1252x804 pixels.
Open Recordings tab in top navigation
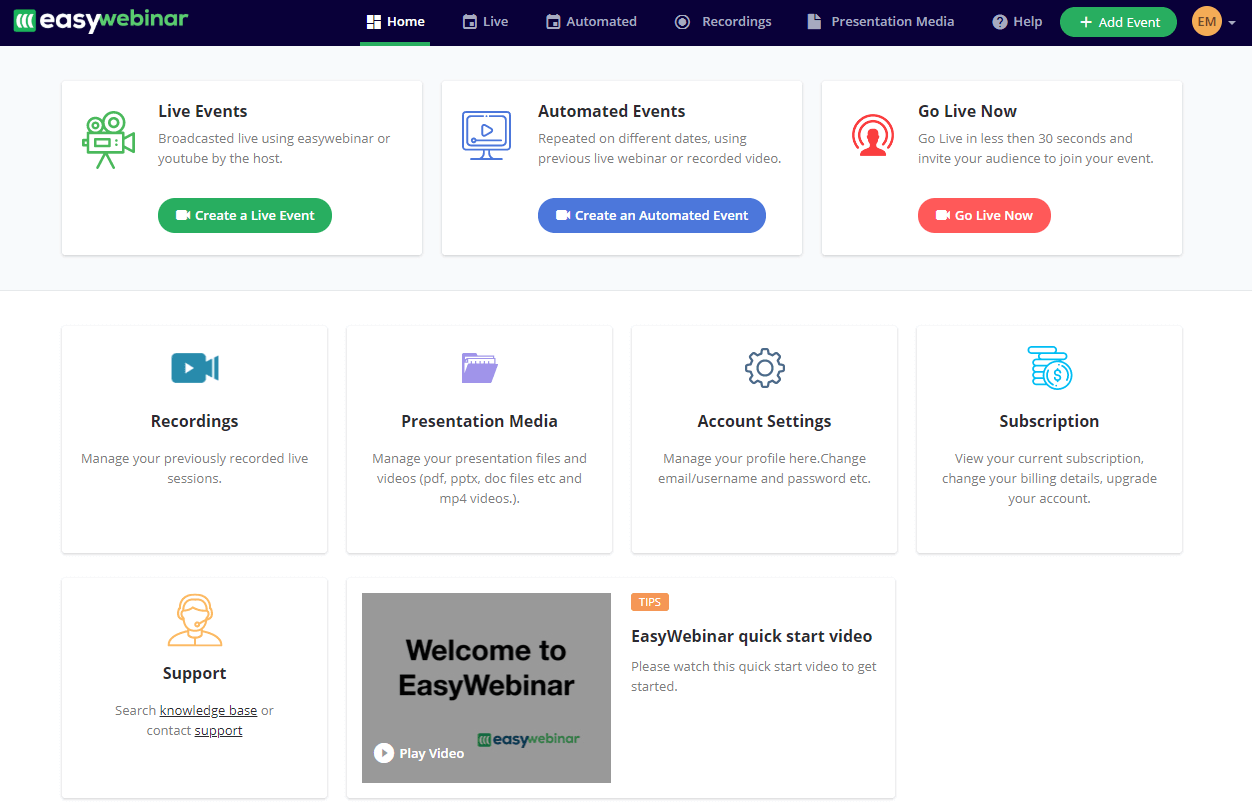[723, 22]
